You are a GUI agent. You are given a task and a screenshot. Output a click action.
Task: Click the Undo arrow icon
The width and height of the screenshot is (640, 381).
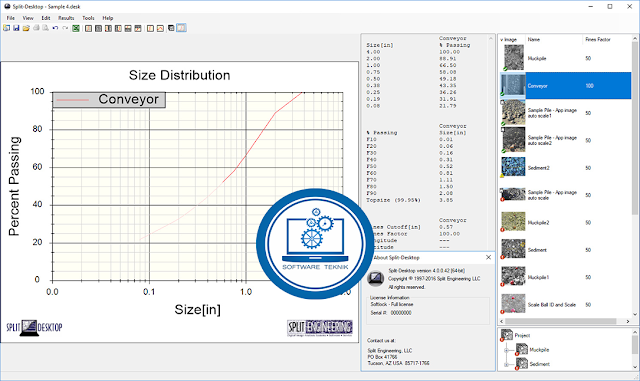pos(55,28)
